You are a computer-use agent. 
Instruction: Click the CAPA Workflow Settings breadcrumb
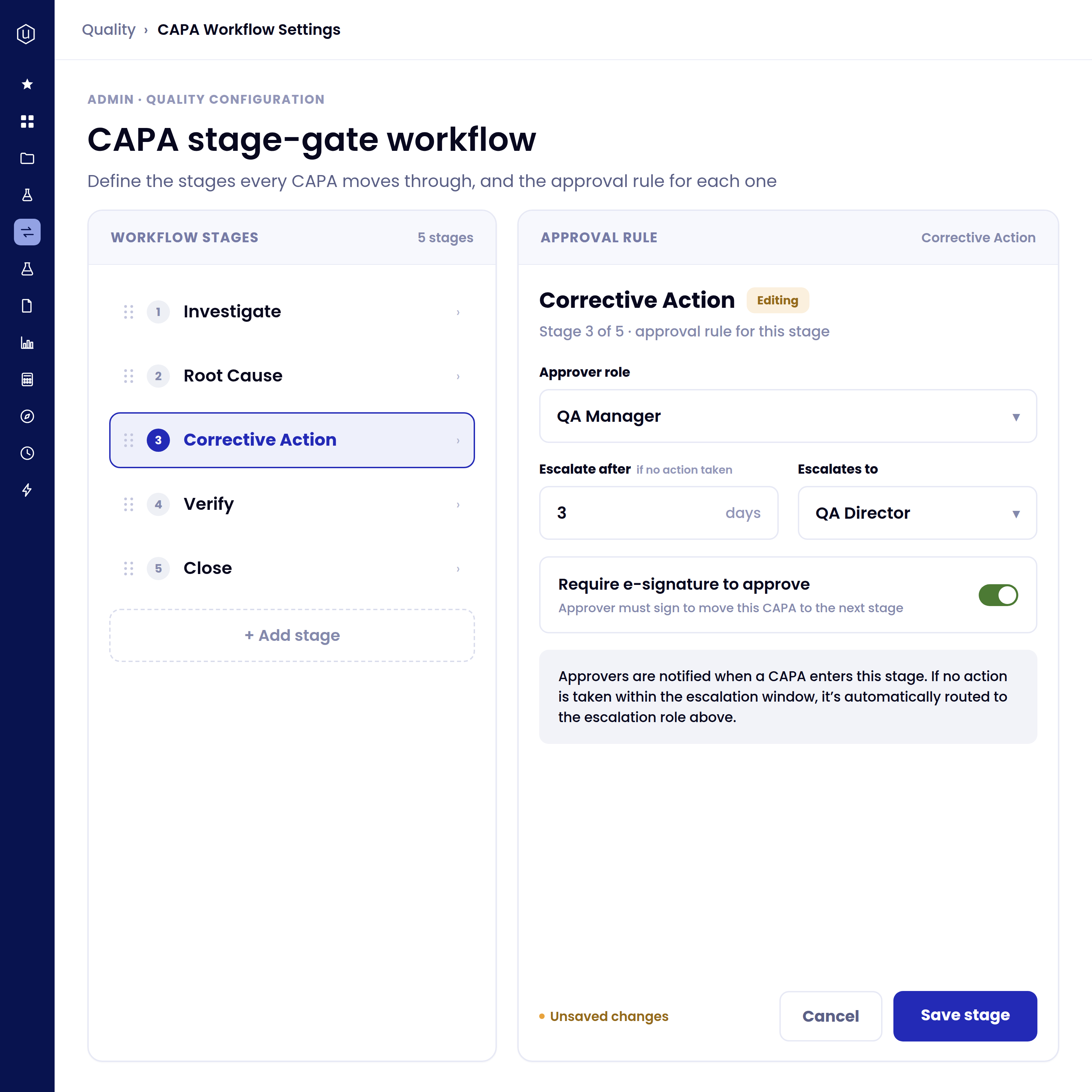pyautogui.click(x=249, y=29)
